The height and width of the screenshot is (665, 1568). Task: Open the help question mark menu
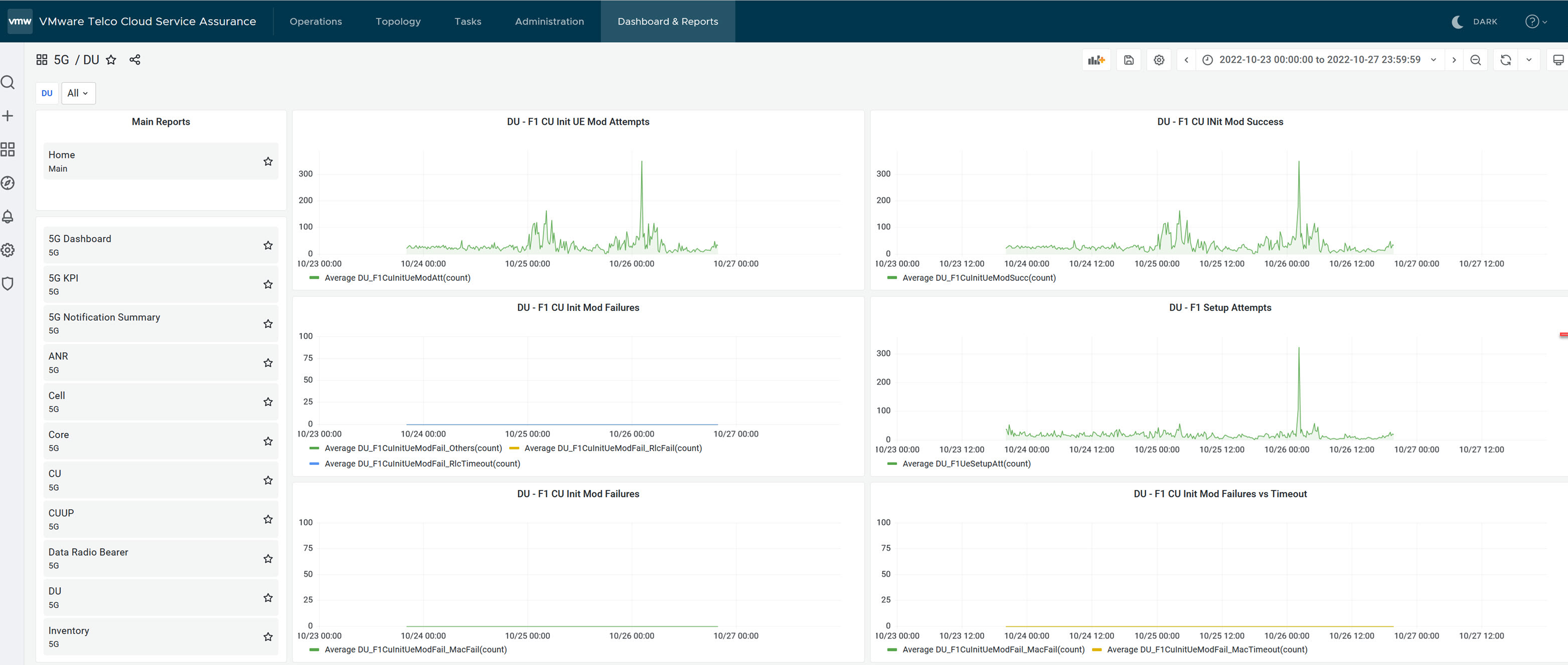click(1536, 21)
